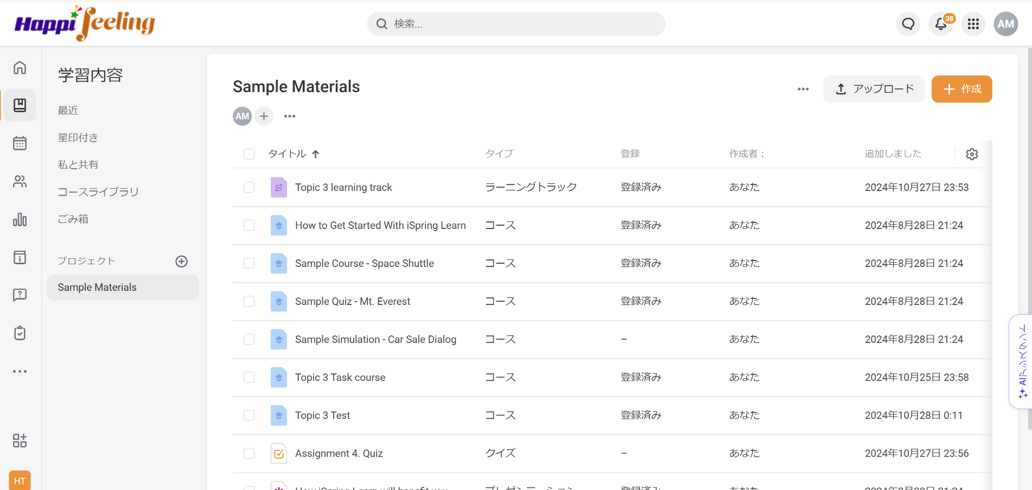Viewport: 1032px width, 490px height.
Task: Click the chat bubble icon in header
Action: (908, 24)
